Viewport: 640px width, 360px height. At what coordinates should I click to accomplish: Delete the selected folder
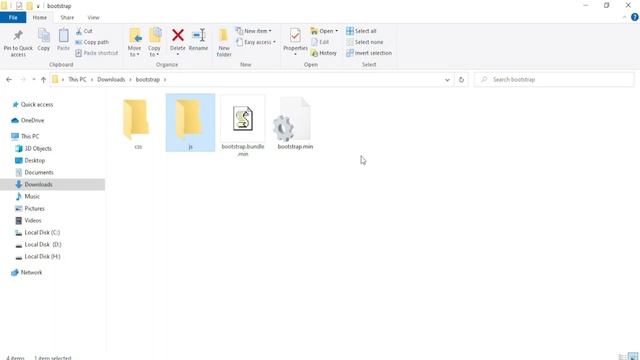pos(178,42)
